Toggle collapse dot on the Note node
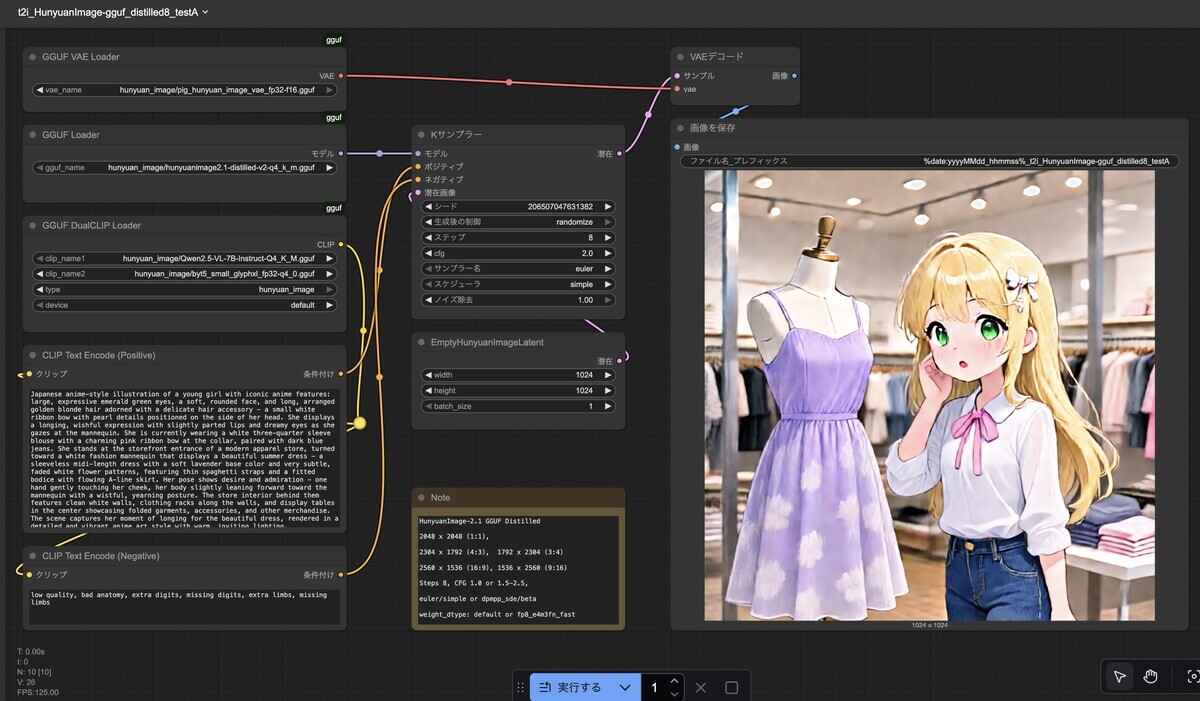 coord(421,497)
